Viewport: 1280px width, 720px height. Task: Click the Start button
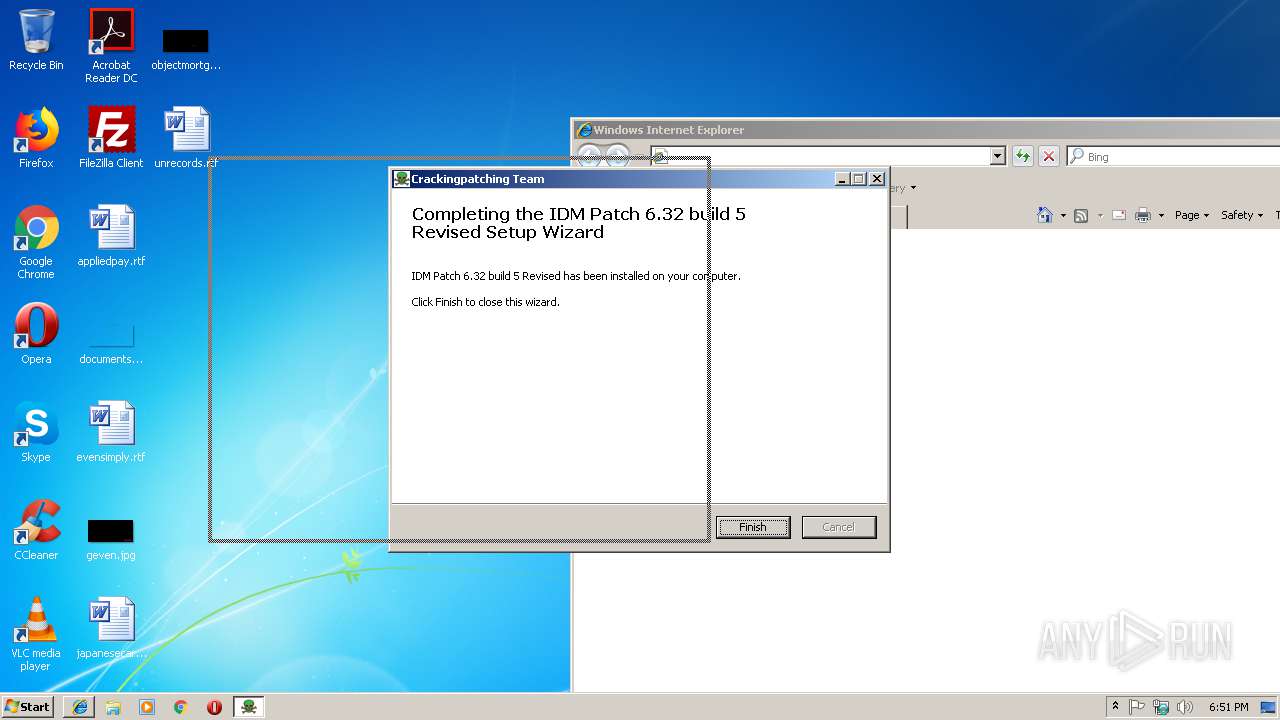pos(27,706)
